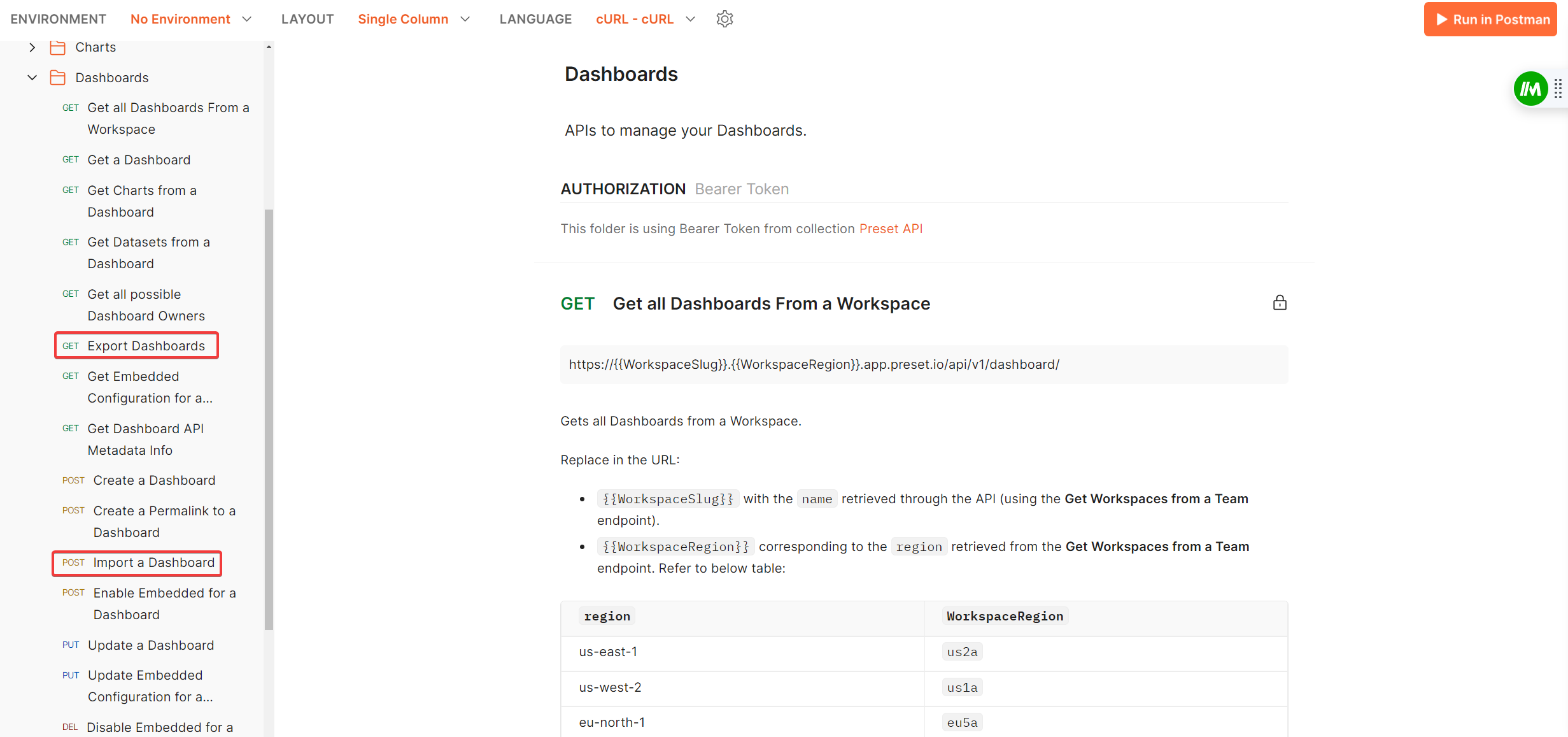Screen dimensions: 1568x737
Task: Click the lock icon on Get all Dashboards request
Action: coord(1280,303)
